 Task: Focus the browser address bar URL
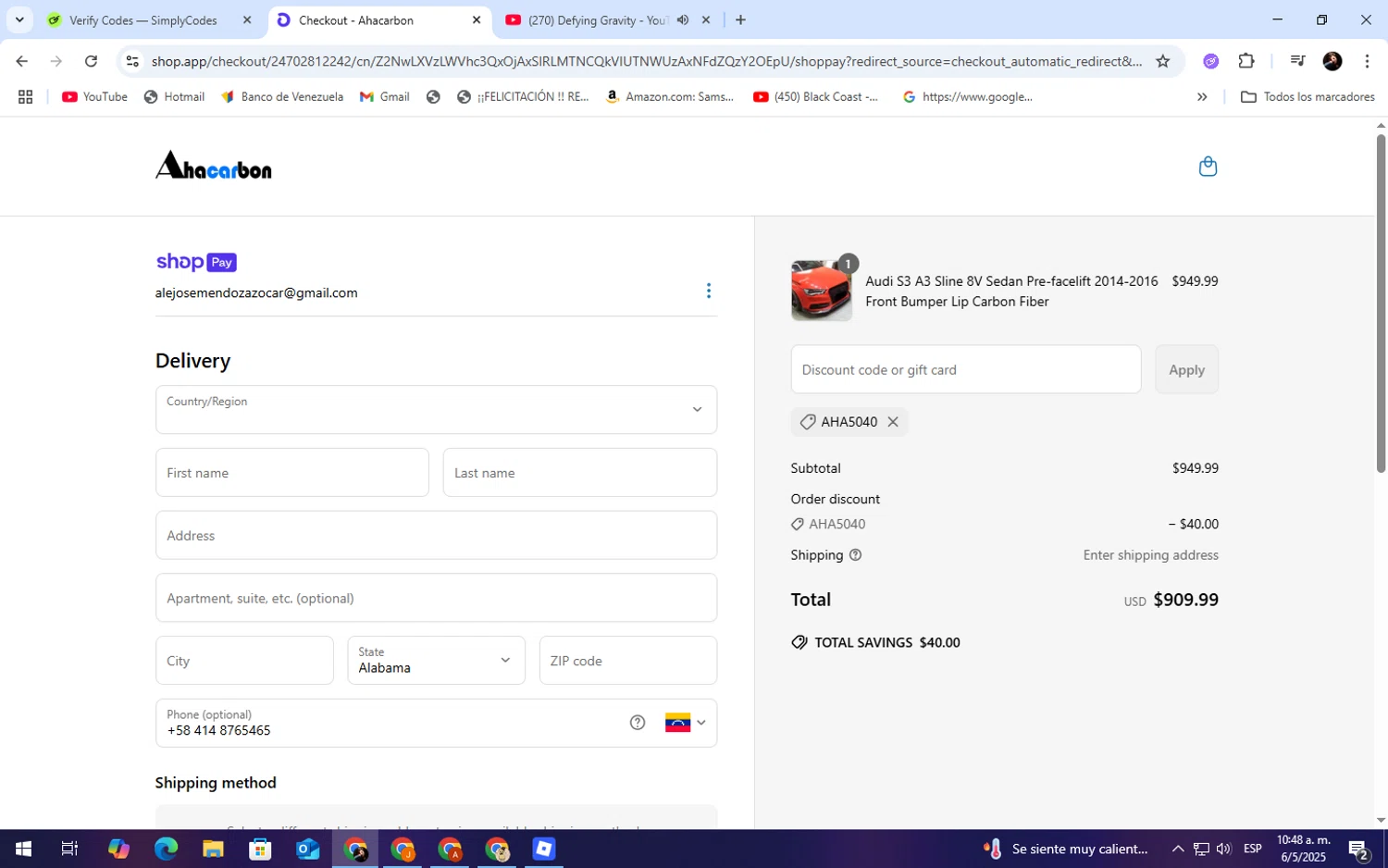(646, 61)
